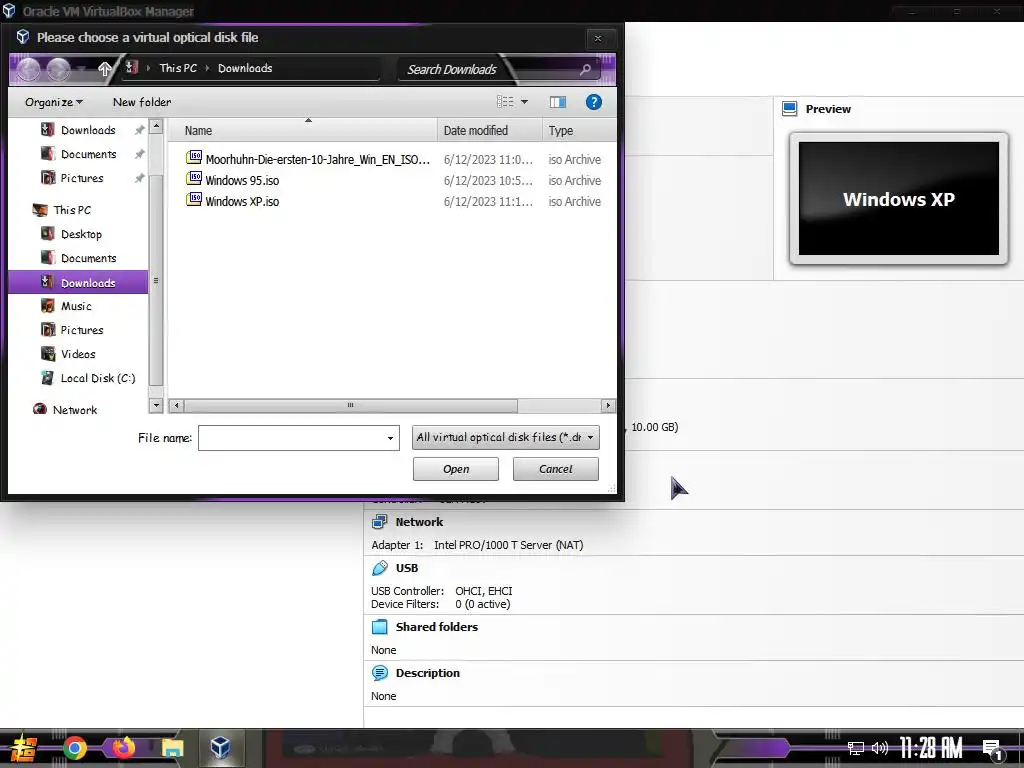Click VirtualBox icon on taskbar
Image resolution: width=1024 pixels, height=768 pixels.
(x=220, y=747)
